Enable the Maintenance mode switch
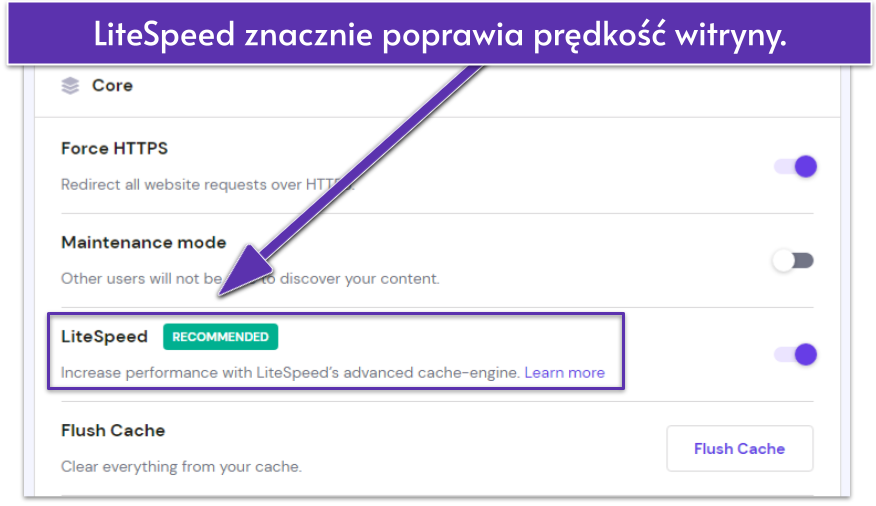The image size is (876, 506). [x=794, y=261]
